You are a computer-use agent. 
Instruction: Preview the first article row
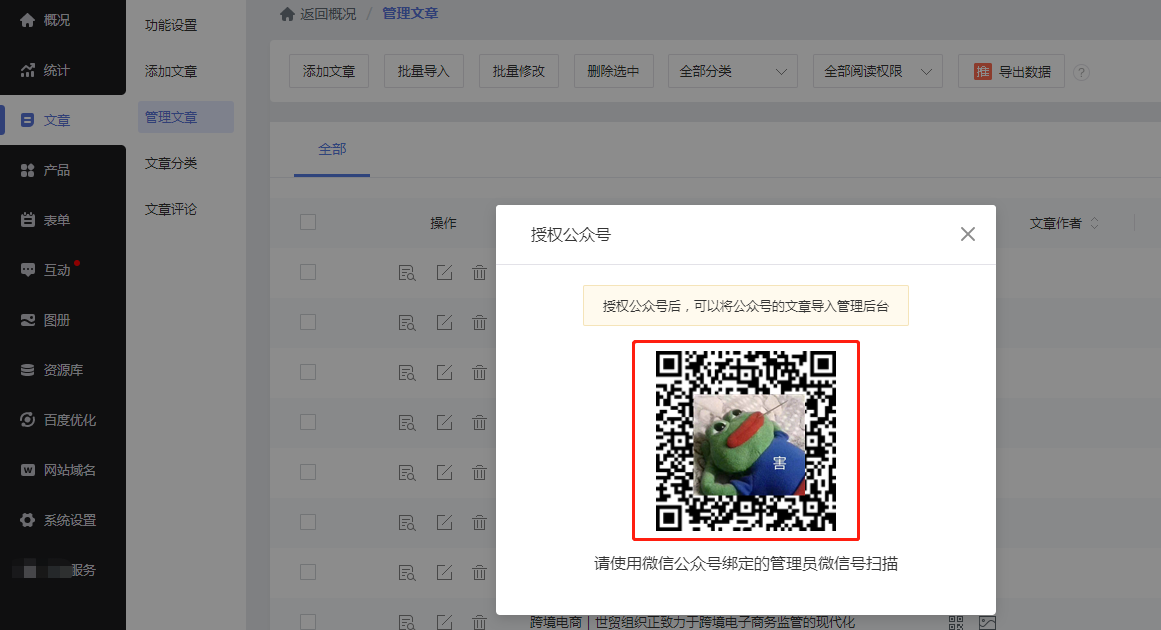pos(406,272)
